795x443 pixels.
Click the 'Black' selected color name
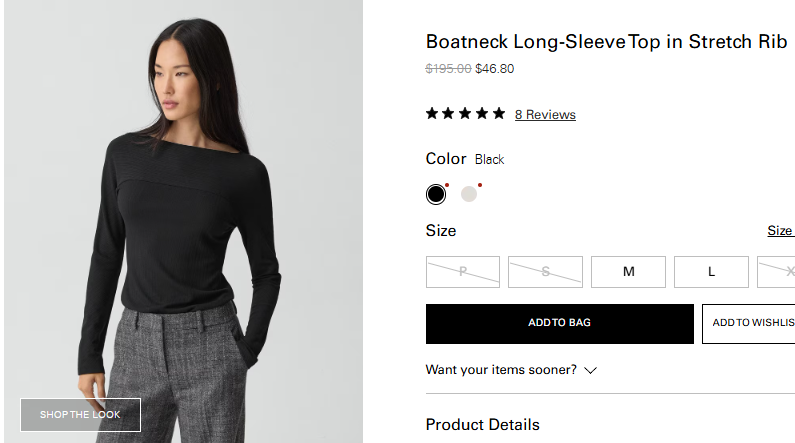pyautogui.click(x=490, y=160)
